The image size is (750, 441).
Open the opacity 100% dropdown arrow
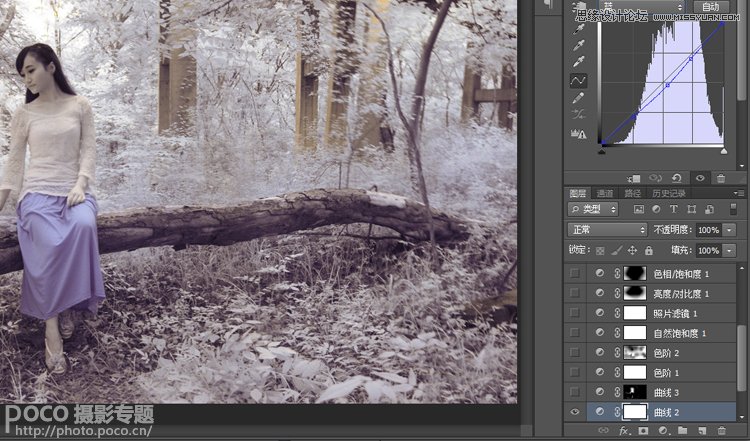[730, 230]
